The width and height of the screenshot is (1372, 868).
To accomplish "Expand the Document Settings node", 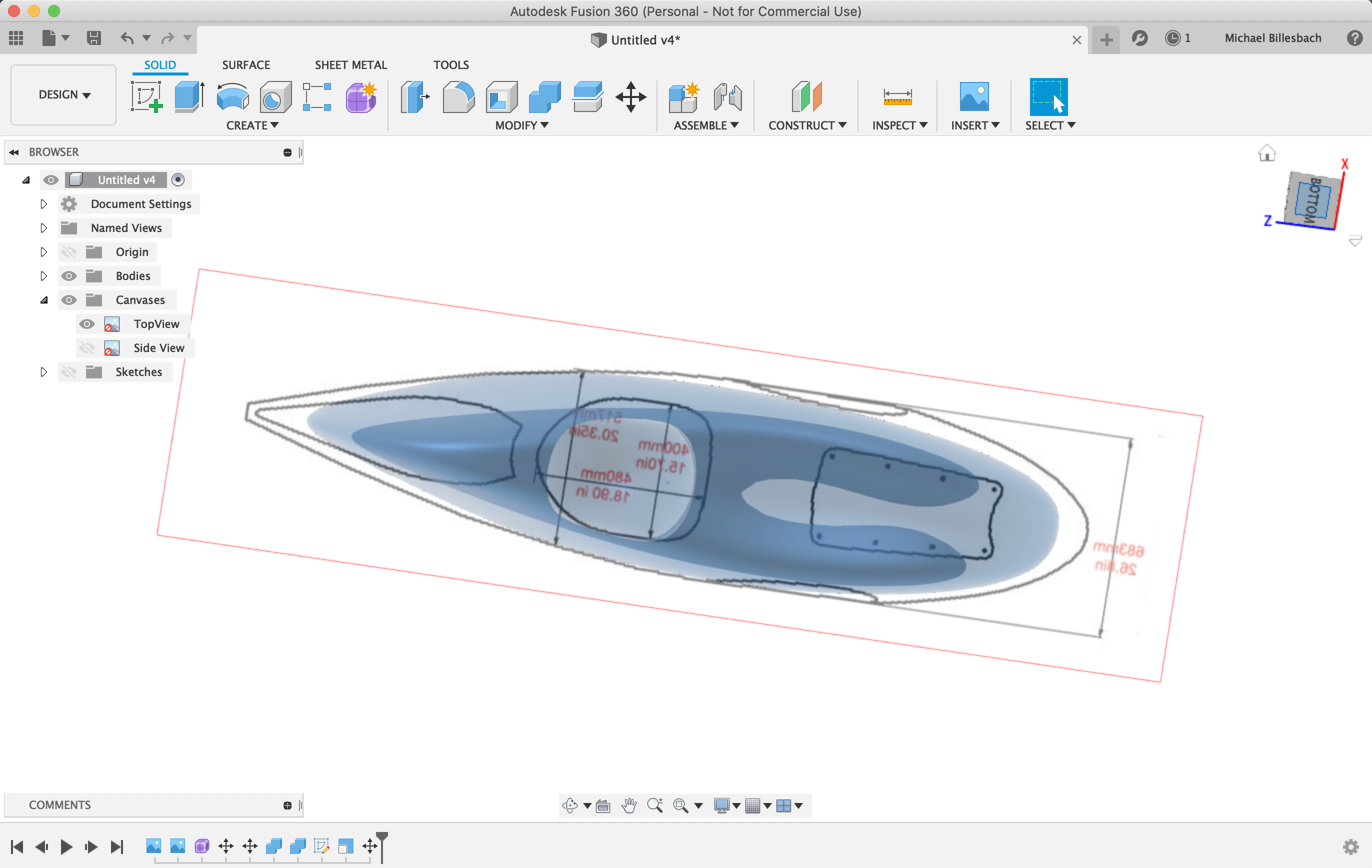I will tap(43, 204).
